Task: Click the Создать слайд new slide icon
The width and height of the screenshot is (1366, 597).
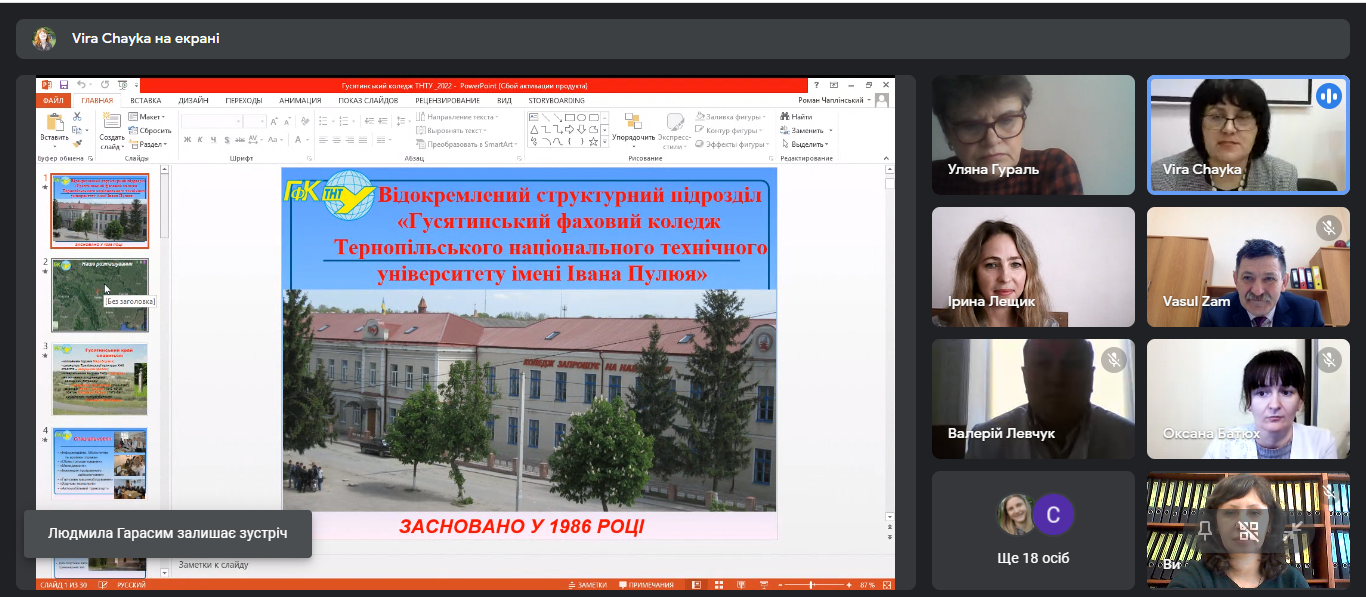Action: pos(112,120)
